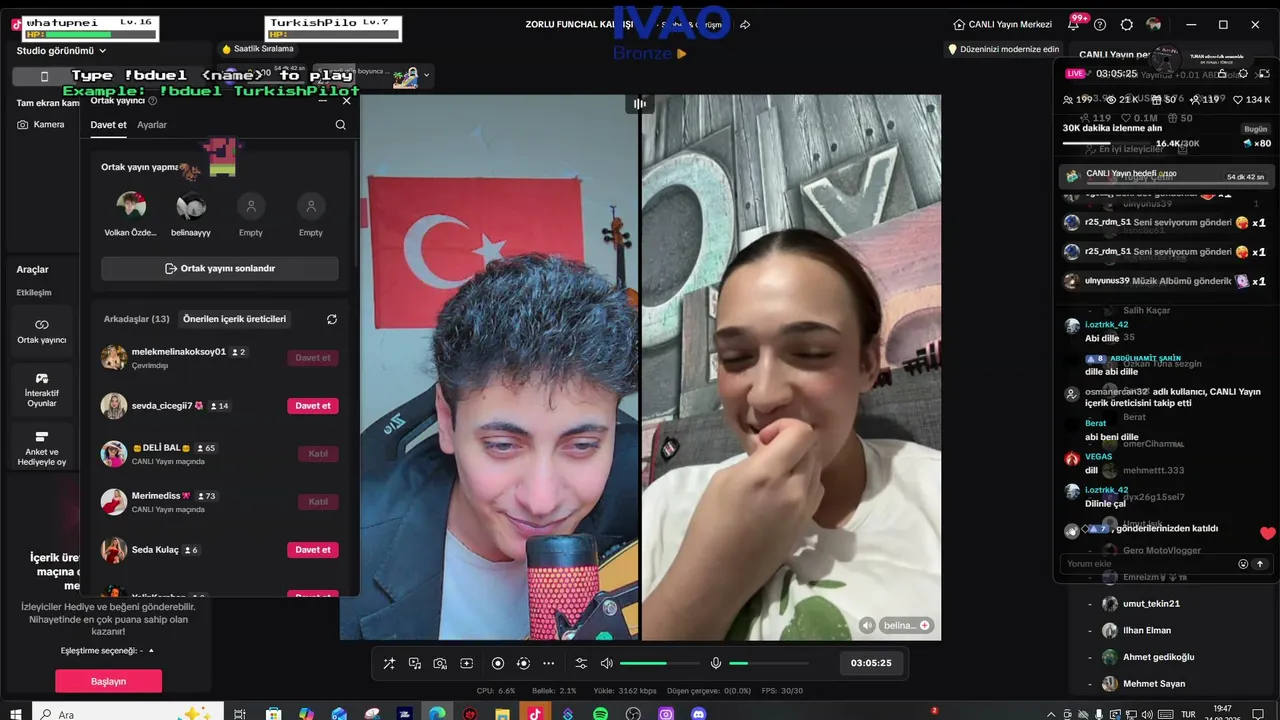Open the audio bars icon above the video
Screen dimensions: 1280x720
639,103
